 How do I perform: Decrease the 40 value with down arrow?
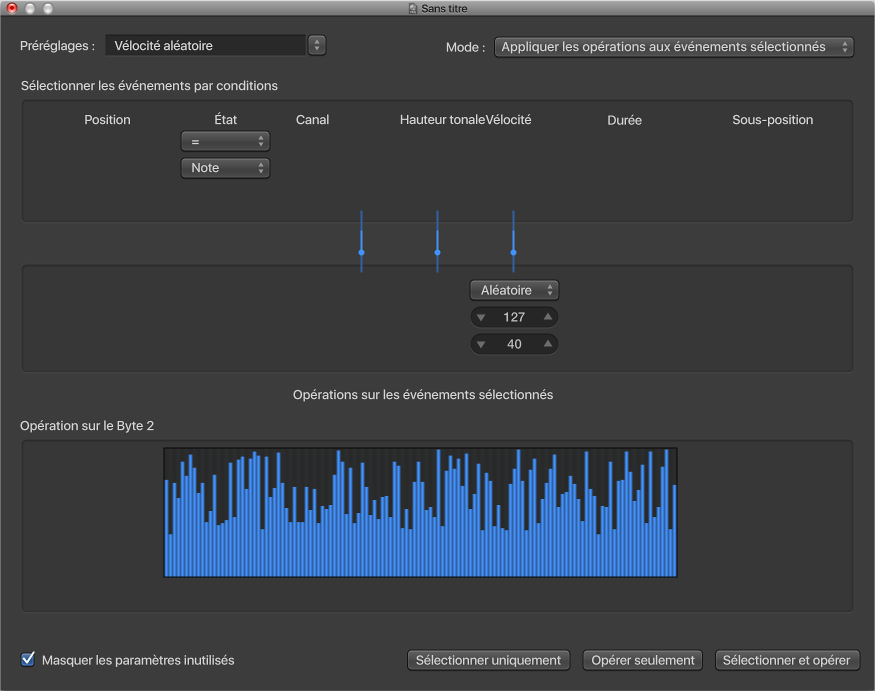[481, 344]
